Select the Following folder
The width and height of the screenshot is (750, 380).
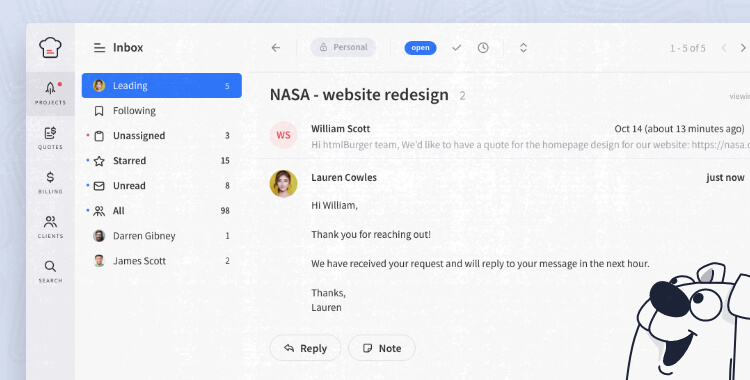162,111
